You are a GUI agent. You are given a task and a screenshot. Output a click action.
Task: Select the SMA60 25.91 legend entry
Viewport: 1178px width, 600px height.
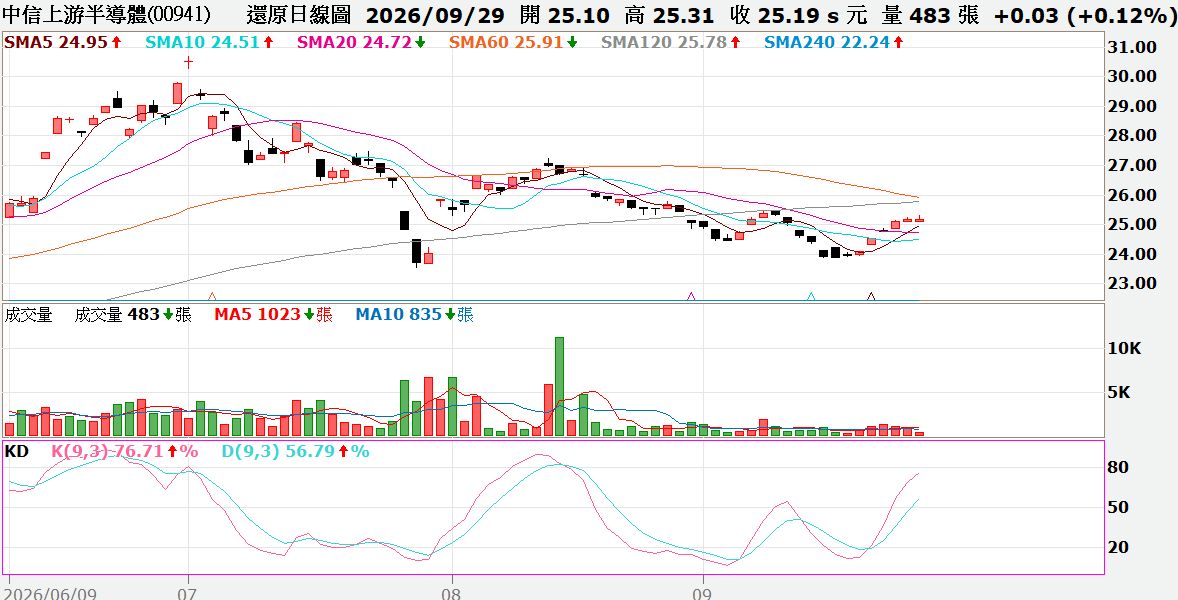click(514, 43)
